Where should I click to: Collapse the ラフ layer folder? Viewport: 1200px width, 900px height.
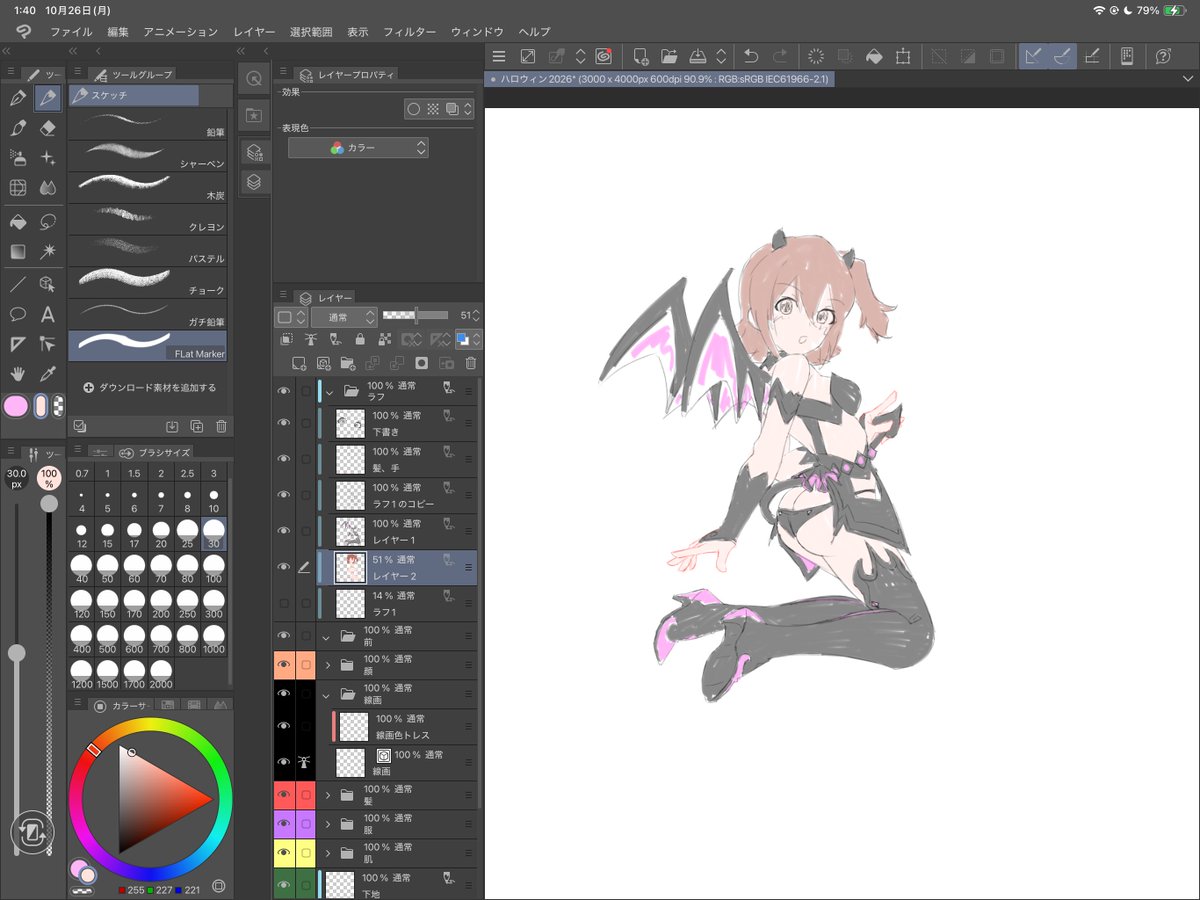(328, 391)
